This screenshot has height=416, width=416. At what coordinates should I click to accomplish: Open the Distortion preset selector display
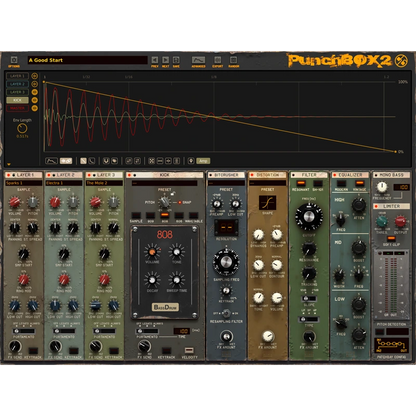[268, 183]
